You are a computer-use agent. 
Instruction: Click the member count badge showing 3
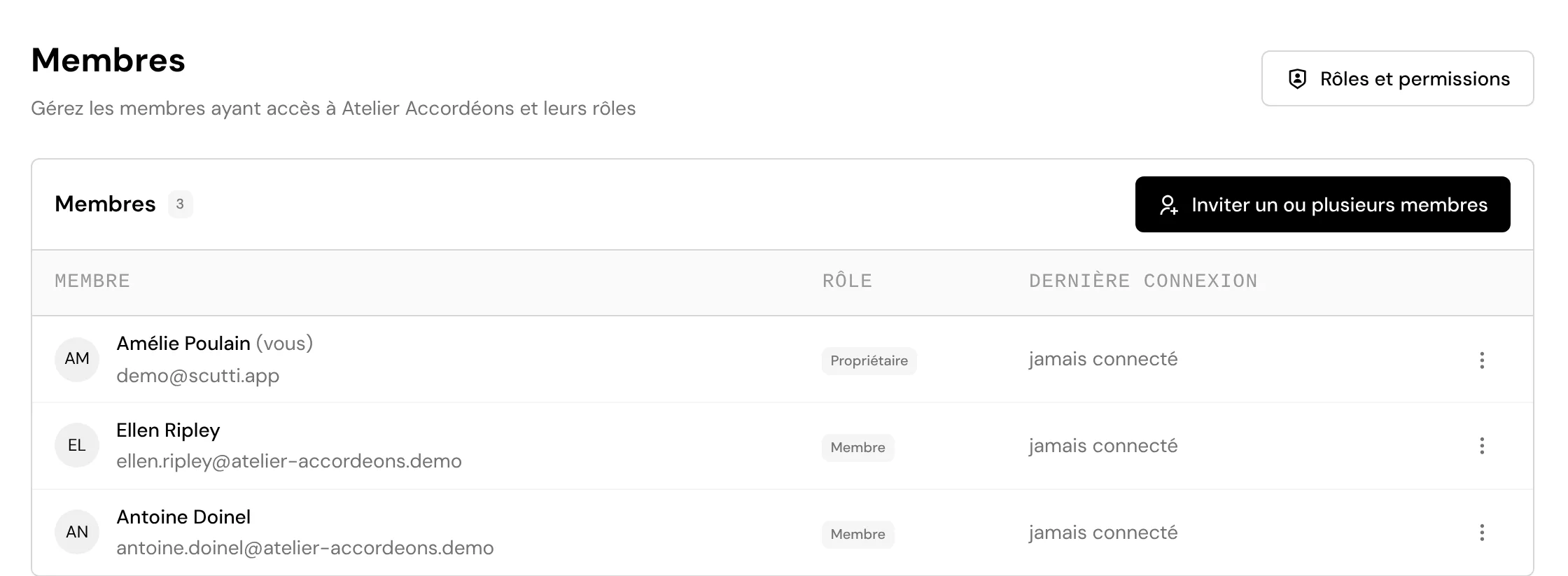tap(180, 204)
